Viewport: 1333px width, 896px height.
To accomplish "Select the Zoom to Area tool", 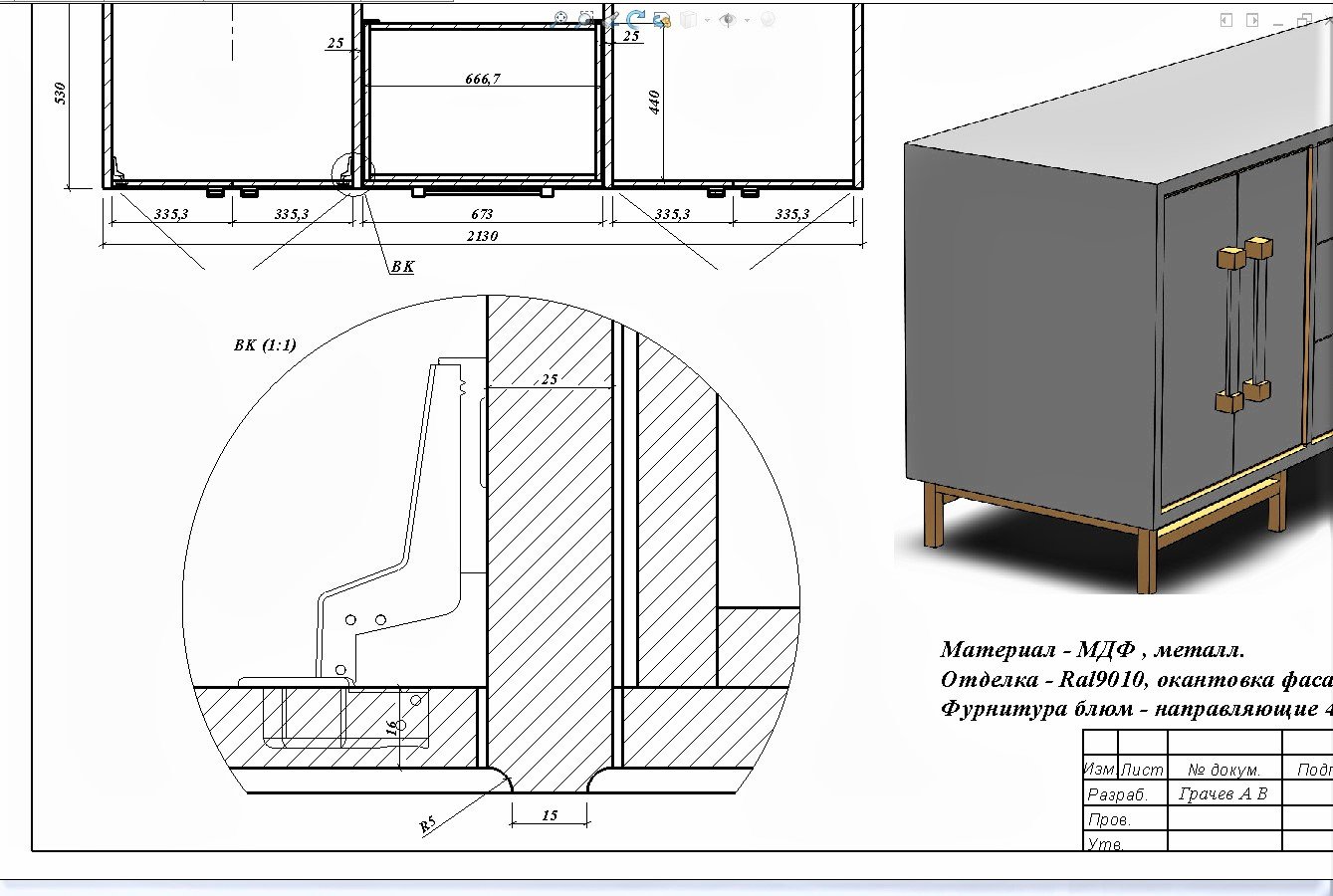I will 586,19.
